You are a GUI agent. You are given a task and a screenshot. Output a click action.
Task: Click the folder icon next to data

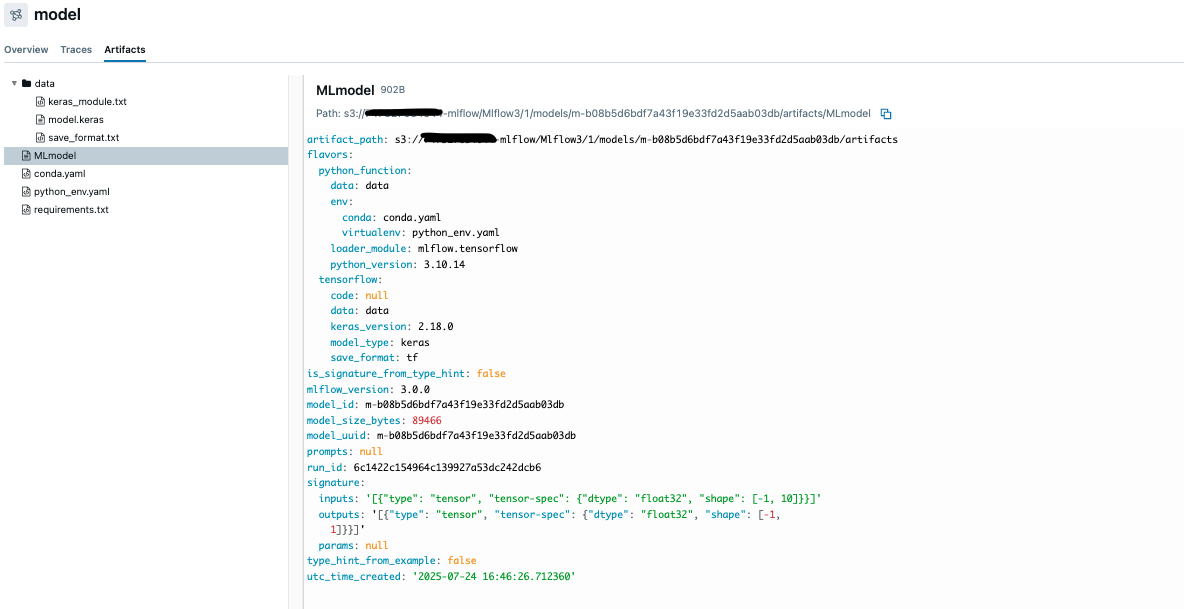point(28,83)
